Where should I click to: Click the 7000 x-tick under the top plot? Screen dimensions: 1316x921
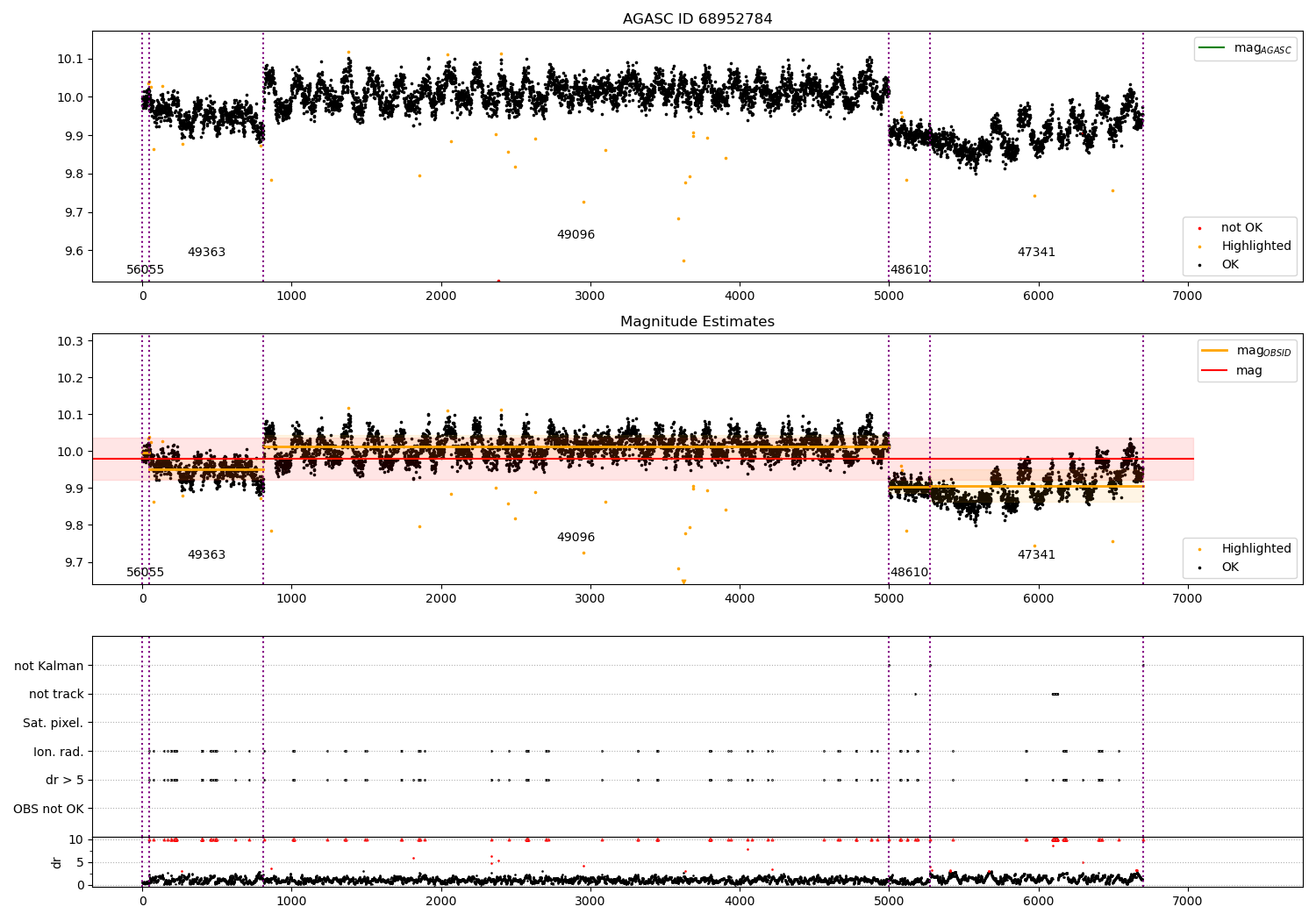click(x=1187, y=296)
